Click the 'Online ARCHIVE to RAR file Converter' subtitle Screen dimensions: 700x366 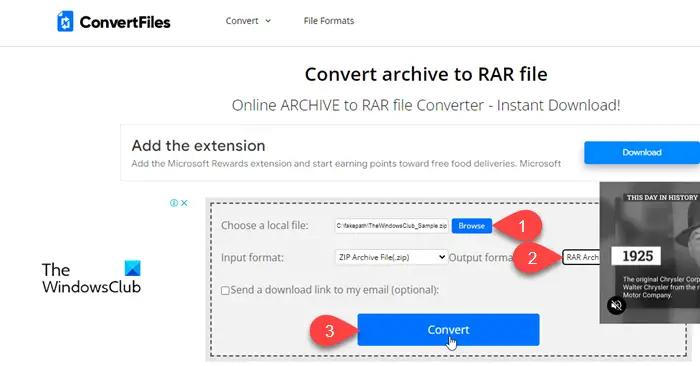pos(426,105)
